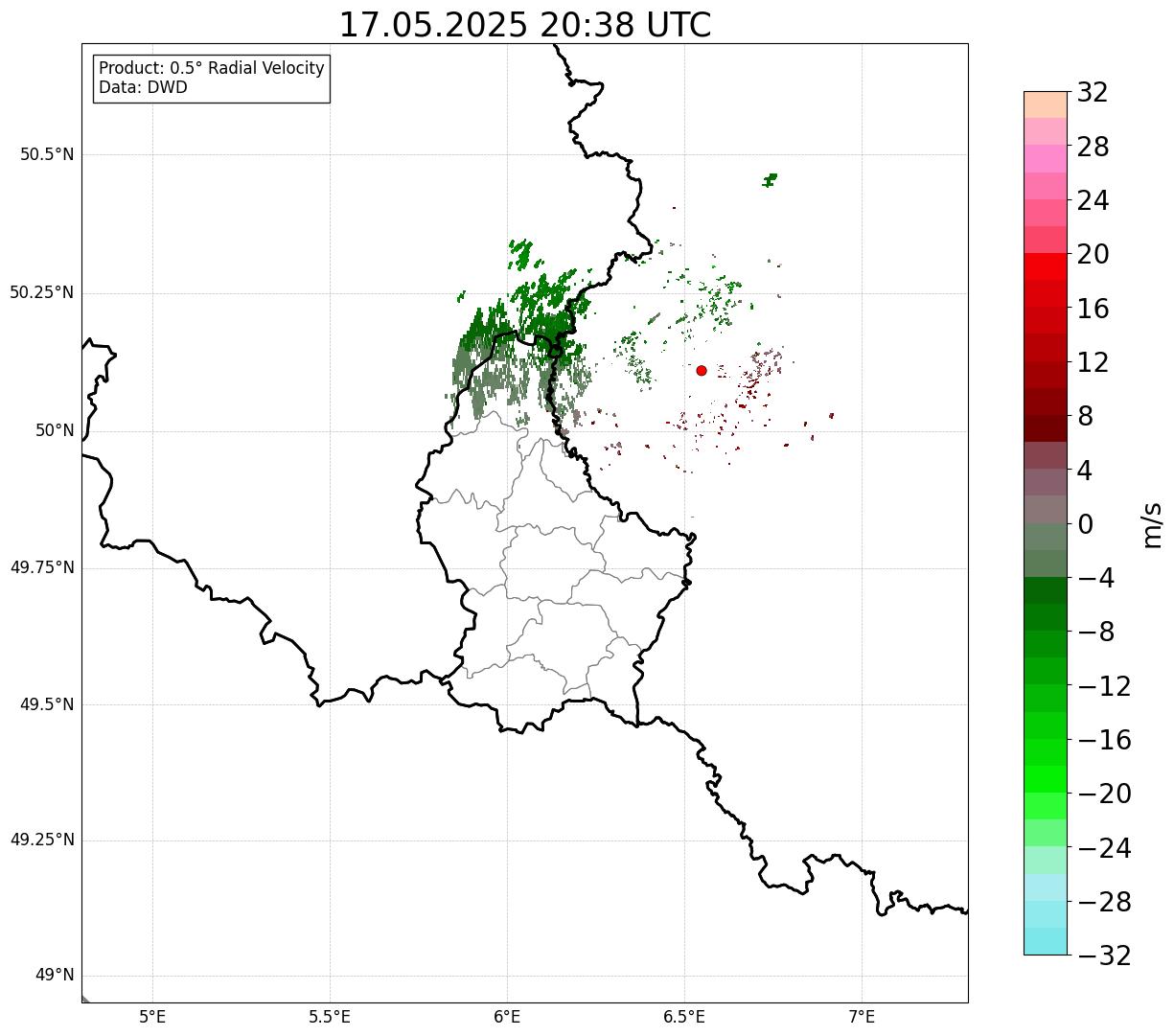Click the m/s colorbar unit label
Screen dimensions: 1174x1036
1151,524
